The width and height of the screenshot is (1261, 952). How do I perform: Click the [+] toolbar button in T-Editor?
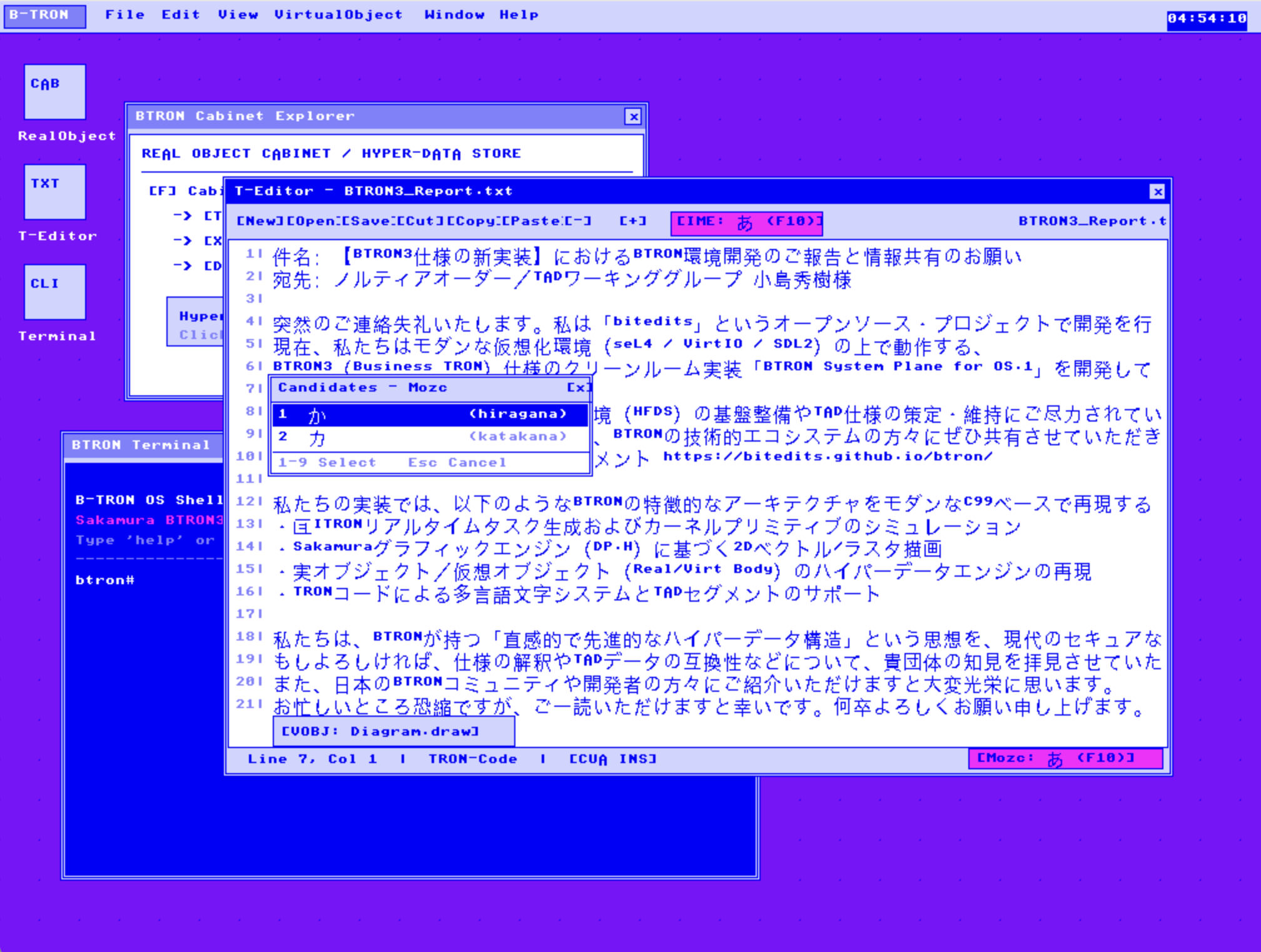click(x=633, y=221)
